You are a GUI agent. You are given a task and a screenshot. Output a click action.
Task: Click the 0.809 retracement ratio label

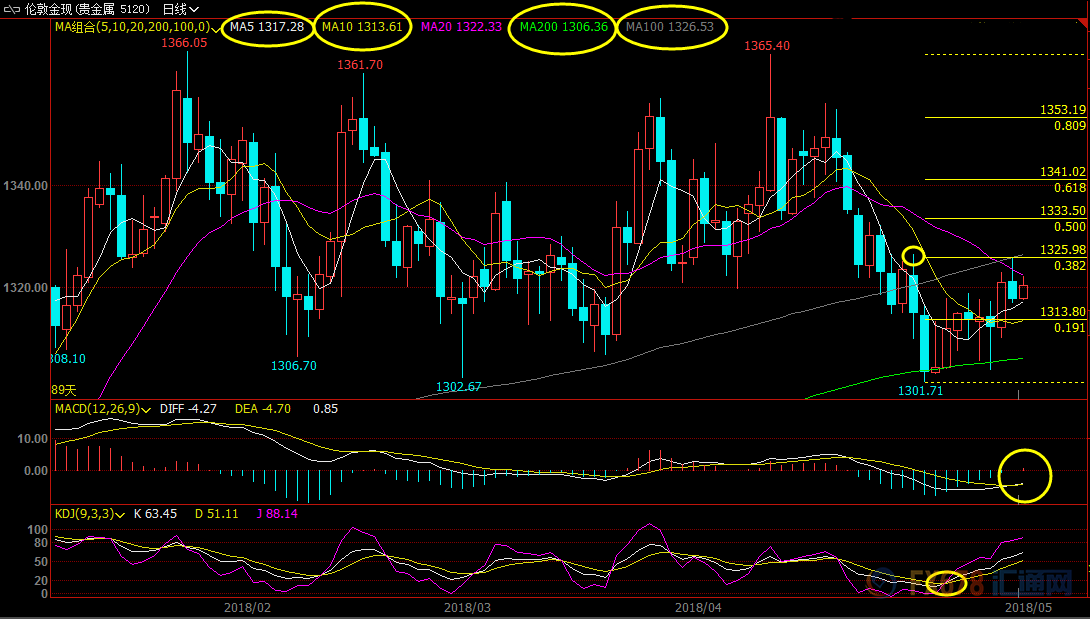tap(1070, 126)
